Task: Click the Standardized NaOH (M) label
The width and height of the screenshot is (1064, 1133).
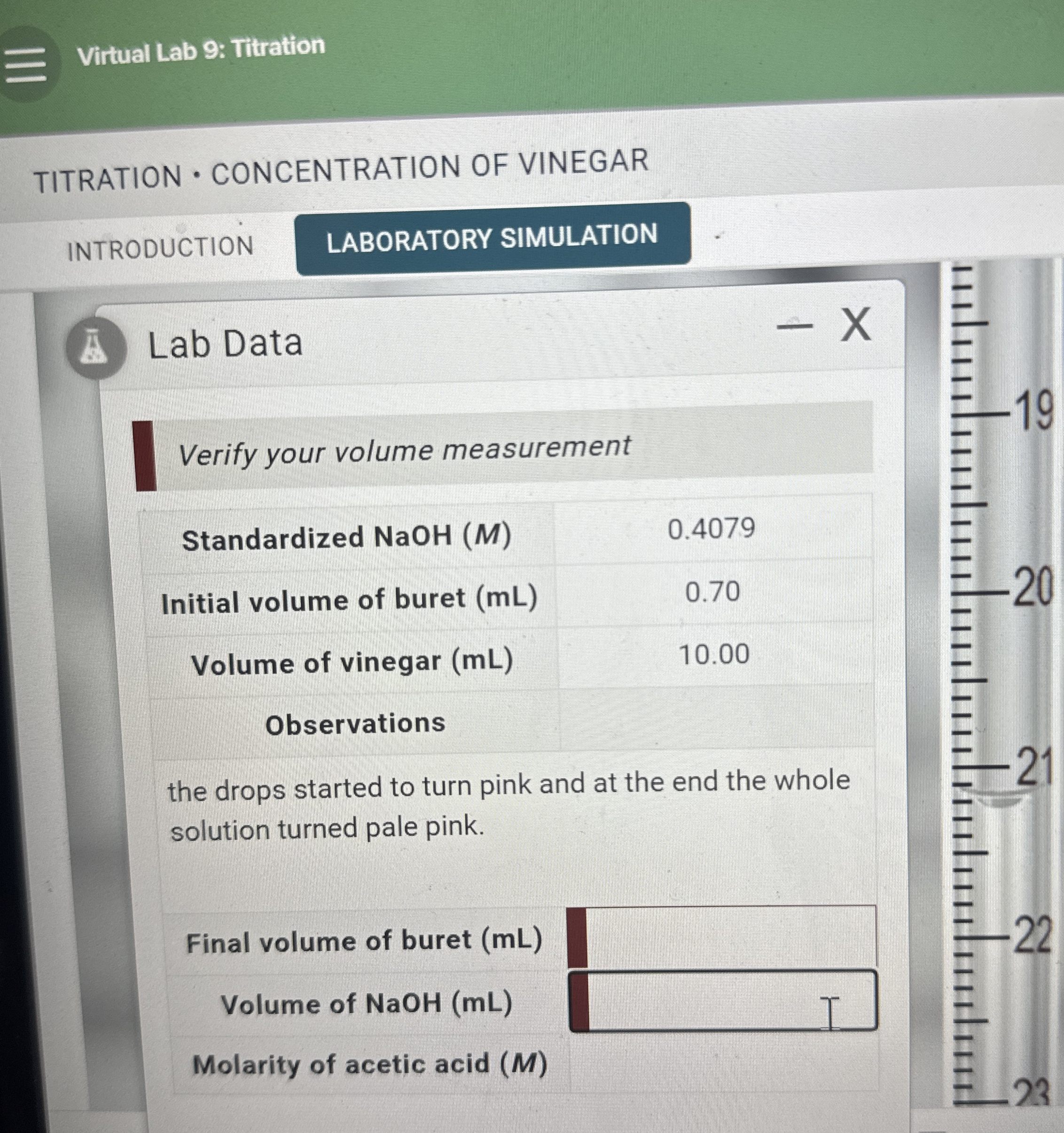Action: click(346, 537)
